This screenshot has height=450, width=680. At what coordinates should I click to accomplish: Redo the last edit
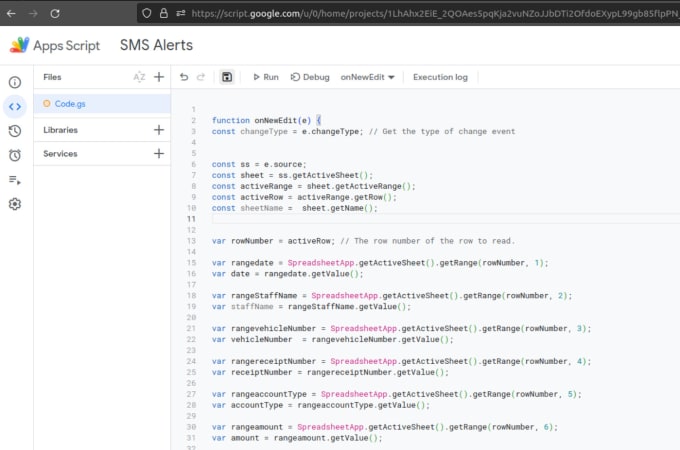200,77
